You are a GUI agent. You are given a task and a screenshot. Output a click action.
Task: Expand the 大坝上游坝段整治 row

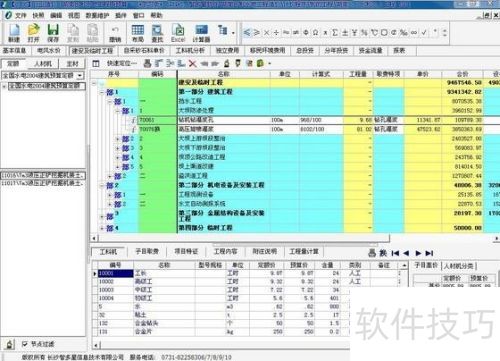point(118,139)
